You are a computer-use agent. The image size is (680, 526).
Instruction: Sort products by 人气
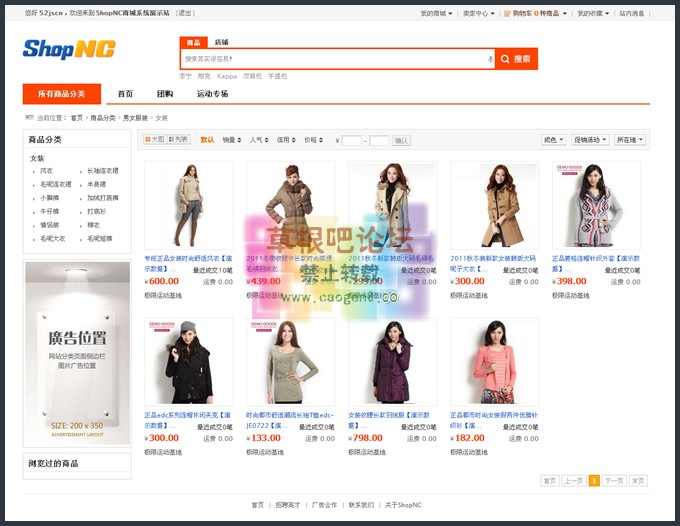(x=258, y=140)
